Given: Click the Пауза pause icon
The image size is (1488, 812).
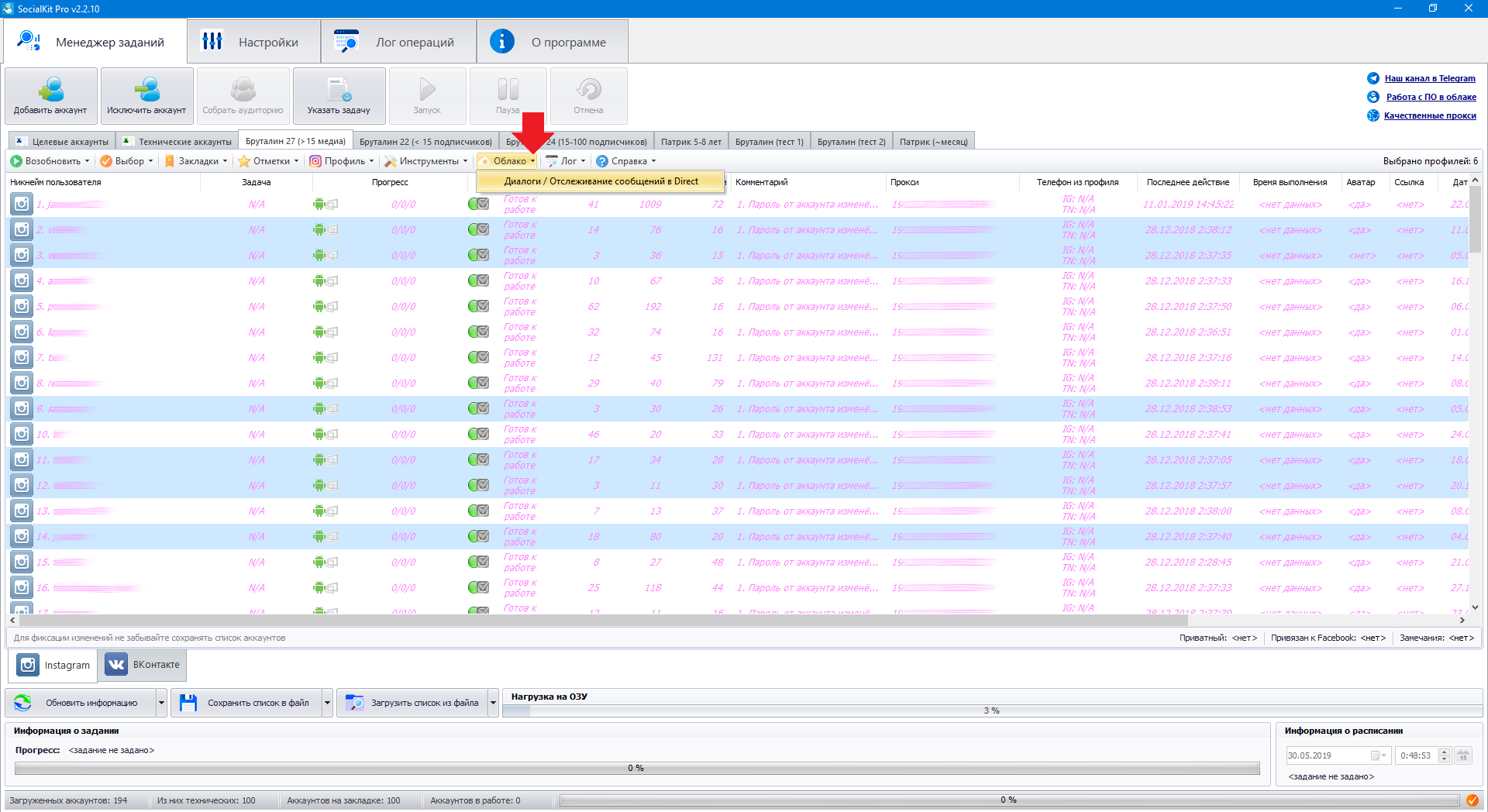Looking at the screenshot, I should (508, 90).
